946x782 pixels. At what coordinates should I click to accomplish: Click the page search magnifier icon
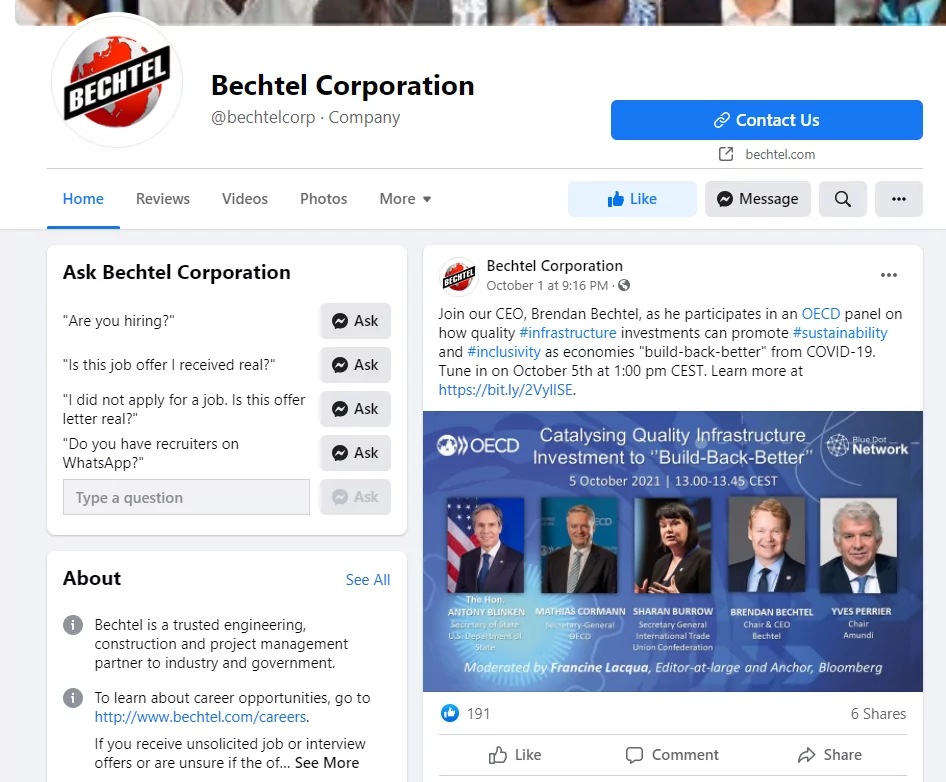pyautogui.click(x=842, y=199)
